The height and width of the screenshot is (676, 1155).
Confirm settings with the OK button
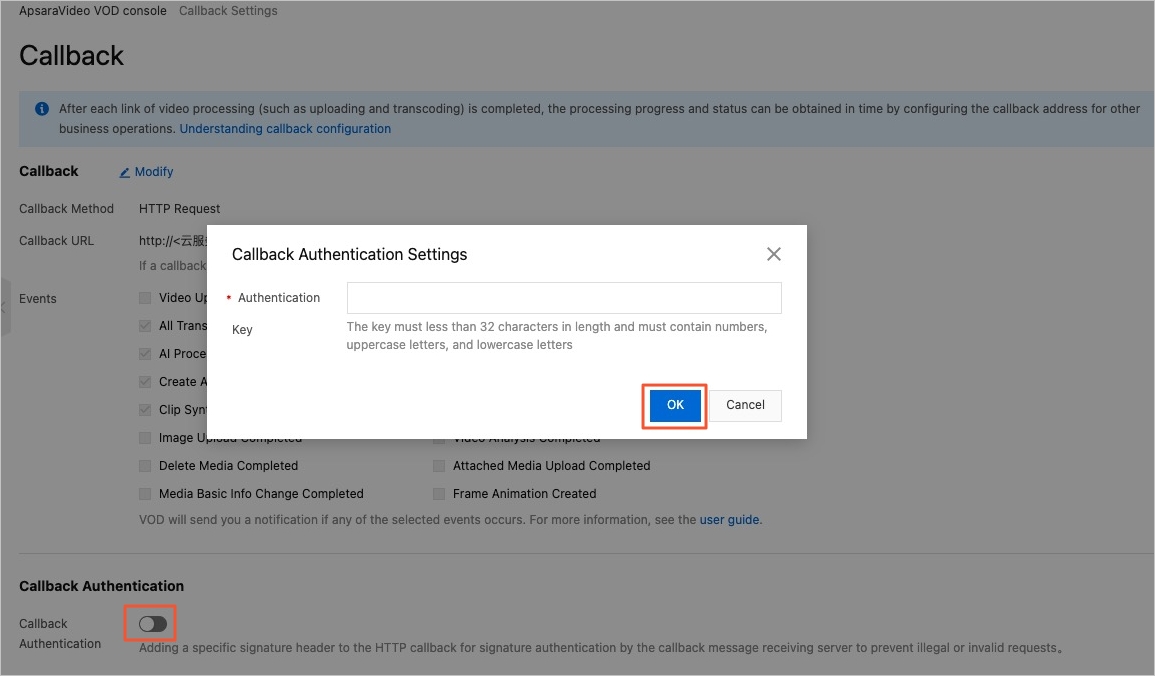click(x=673, y=405)
